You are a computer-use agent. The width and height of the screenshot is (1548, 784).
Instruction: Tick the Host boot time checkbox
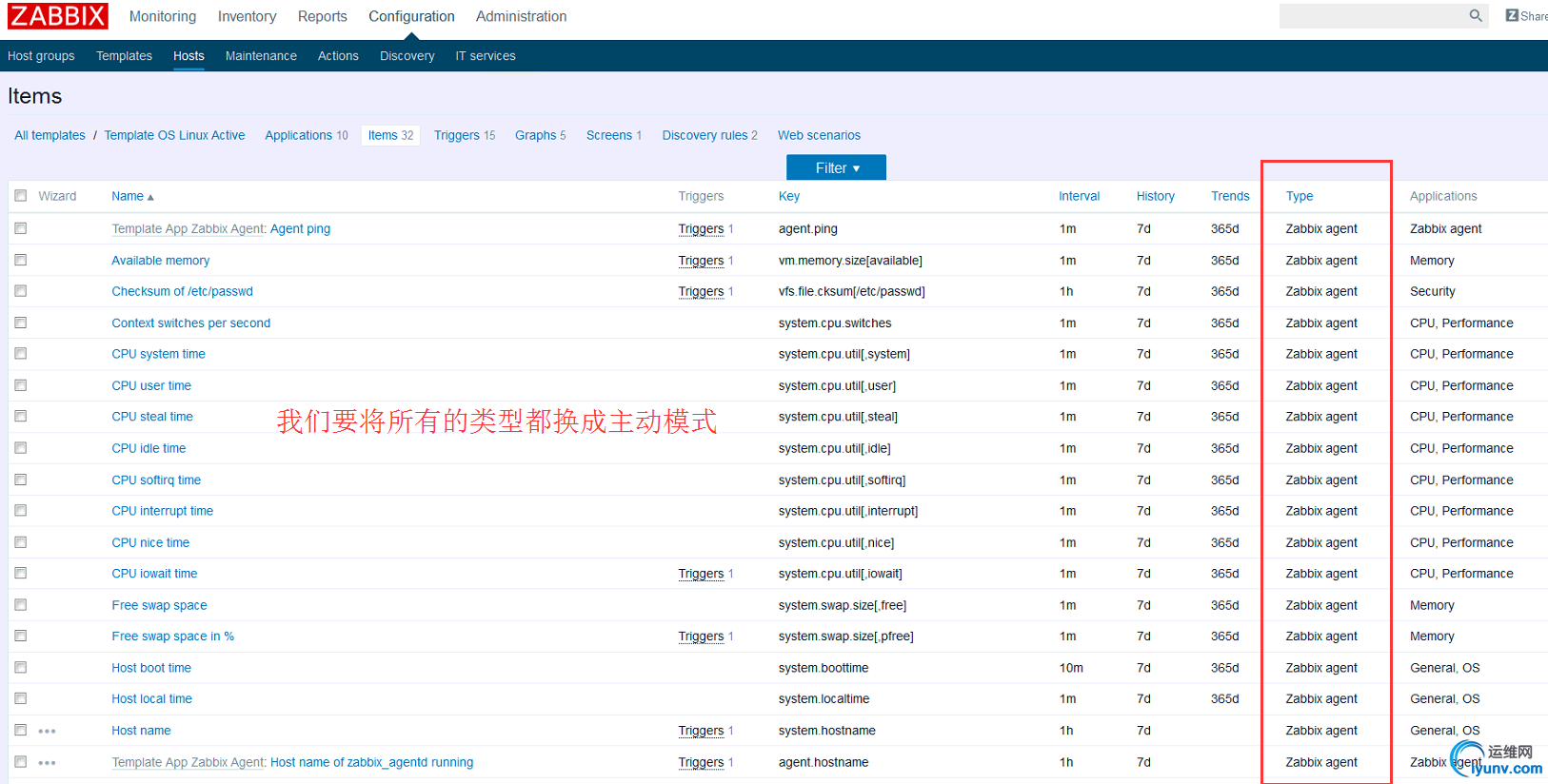pyautogui.click(x=21, y=668)
